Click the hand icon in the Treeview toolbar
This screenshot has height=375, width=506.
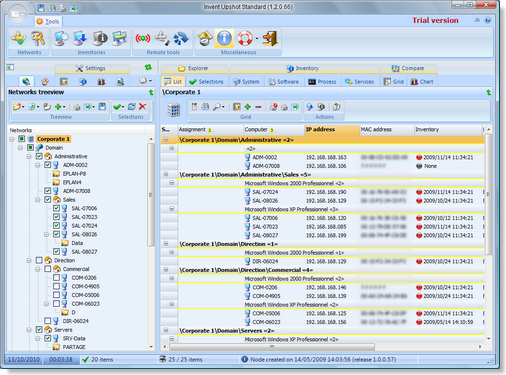(x=47, y=107)
